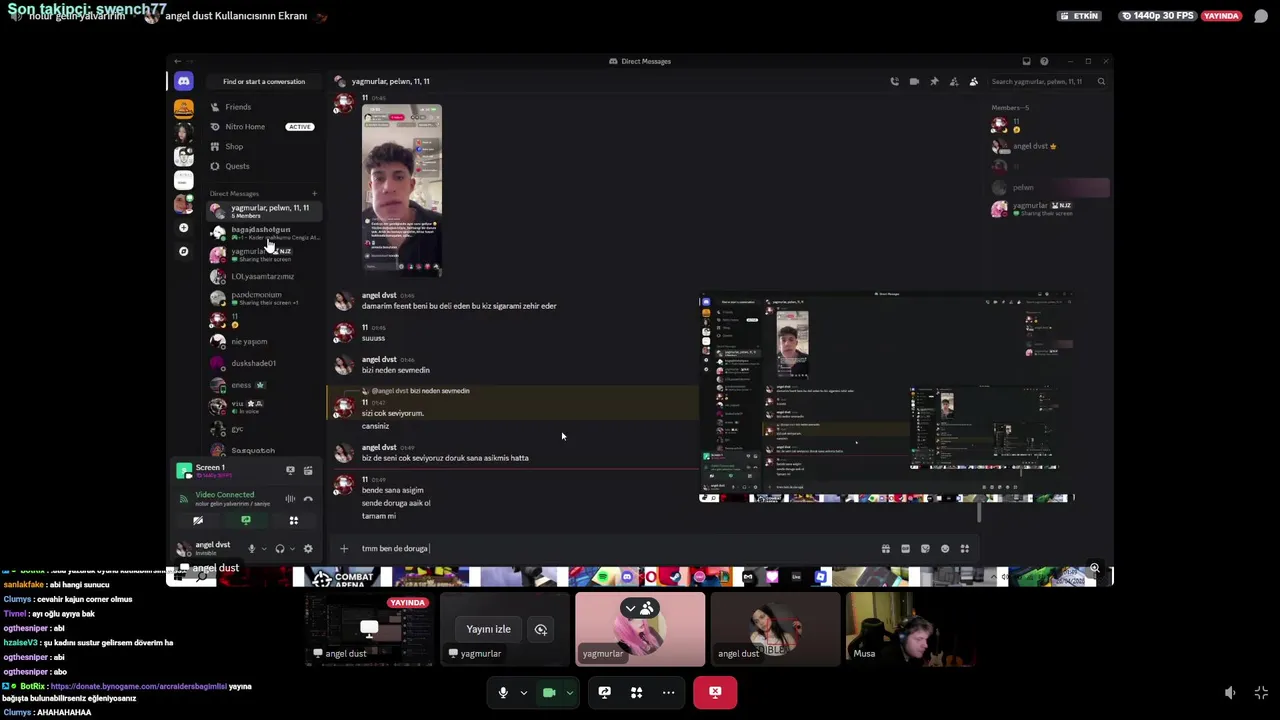Open duskshade01 direct message
The image size is (1280, 720).
[x=262, y=363]
